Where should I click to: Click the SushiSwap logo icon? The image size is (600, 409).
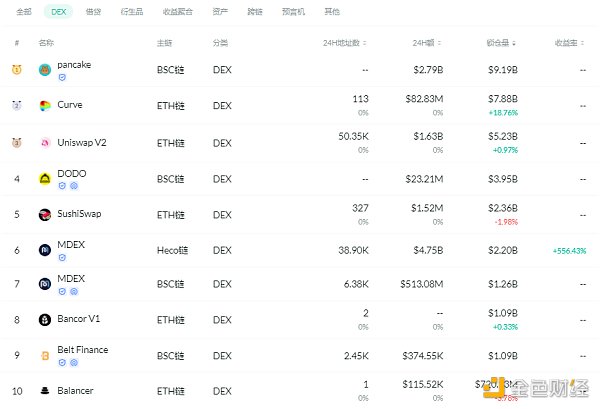click(x=45, y=214)
